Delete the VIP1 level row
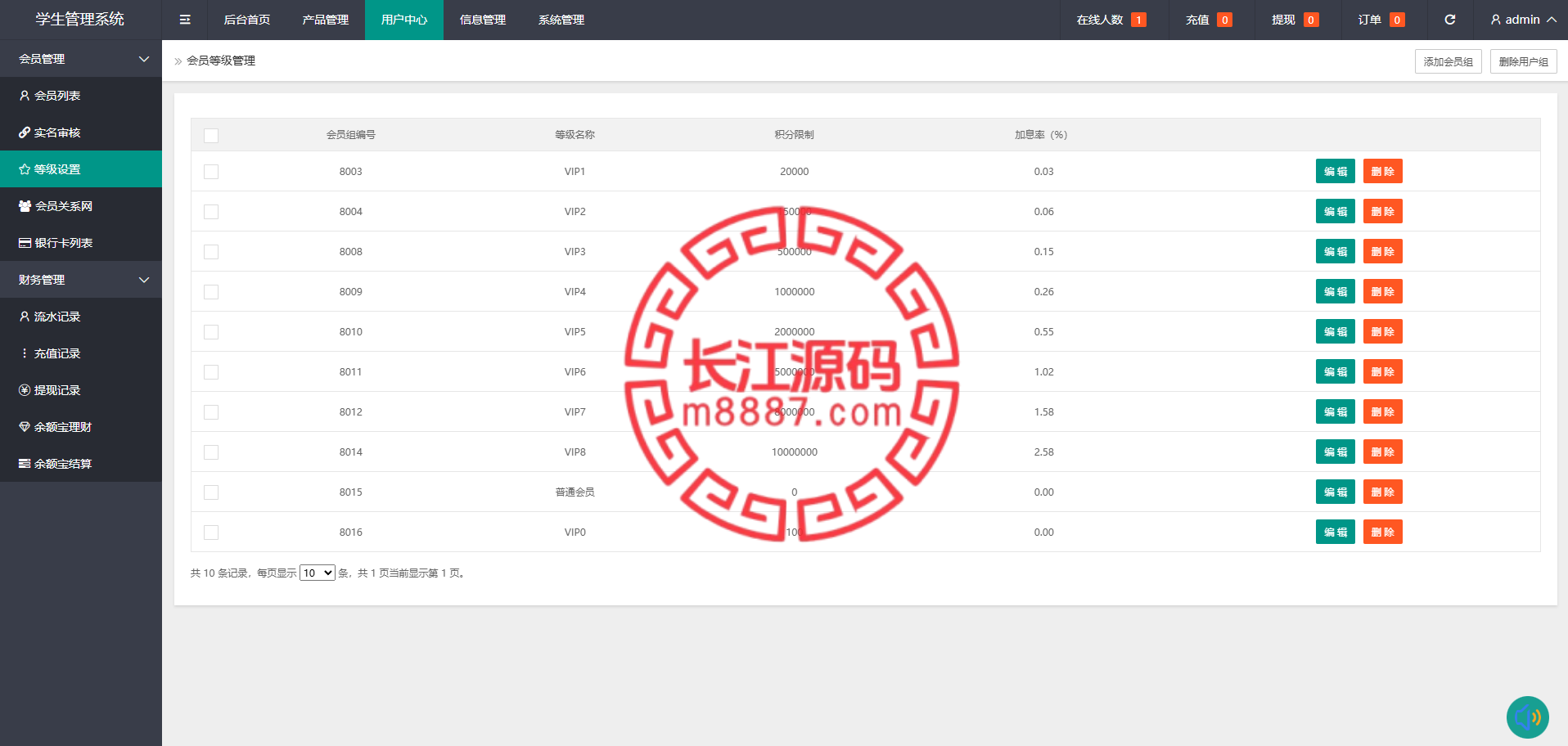 (x=1383, y=171)
